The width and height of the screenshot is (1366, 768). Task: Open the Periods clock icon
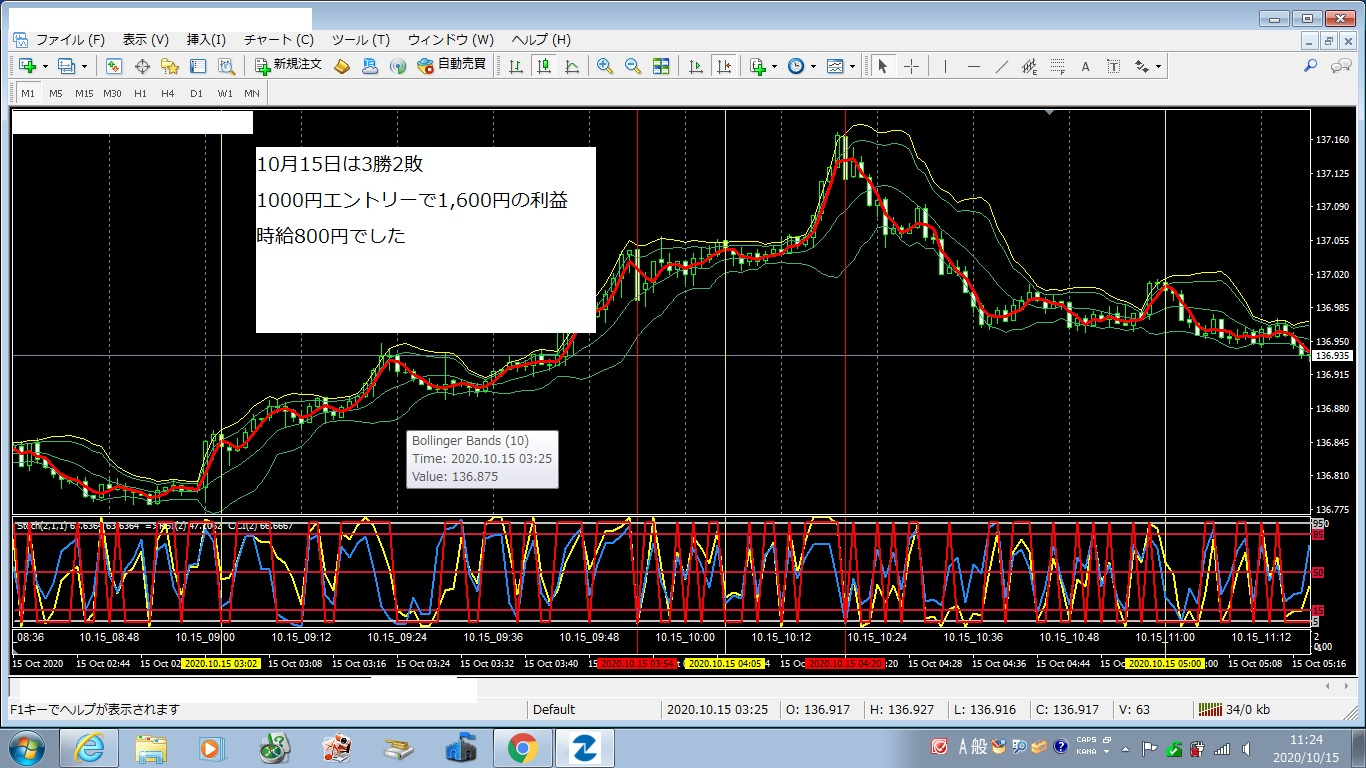(796, 66)
